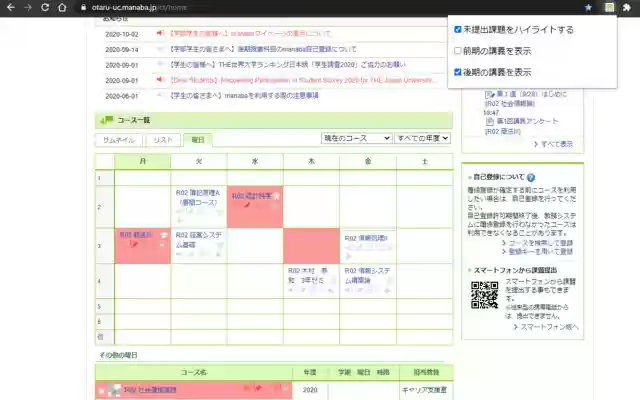Click the course thumbnail in the bottom table row
This screenshot has width=640, height=400.
coord(115,390)
